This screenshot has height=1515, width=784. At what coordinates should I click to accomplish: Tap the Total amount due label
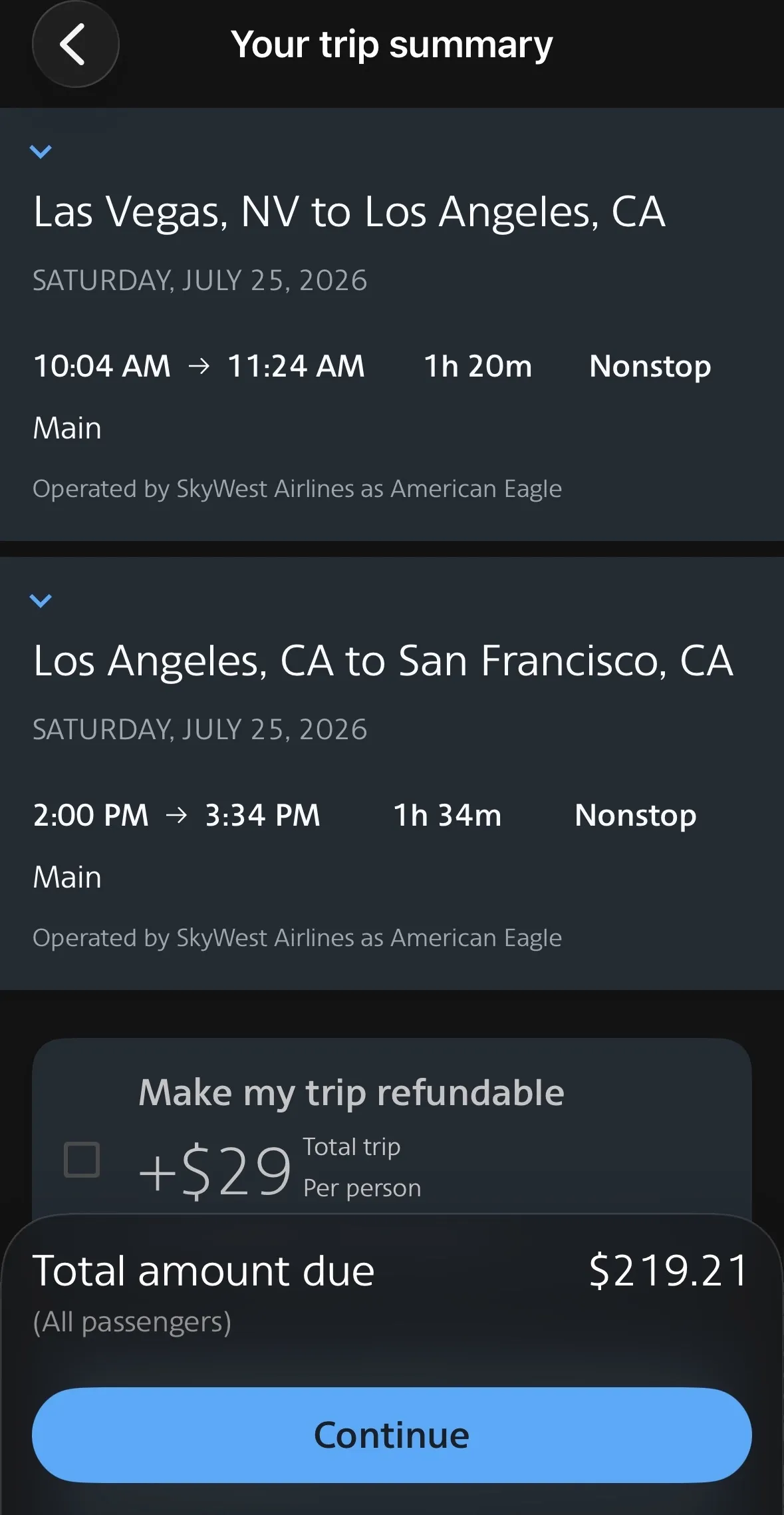pos(203,1271)
